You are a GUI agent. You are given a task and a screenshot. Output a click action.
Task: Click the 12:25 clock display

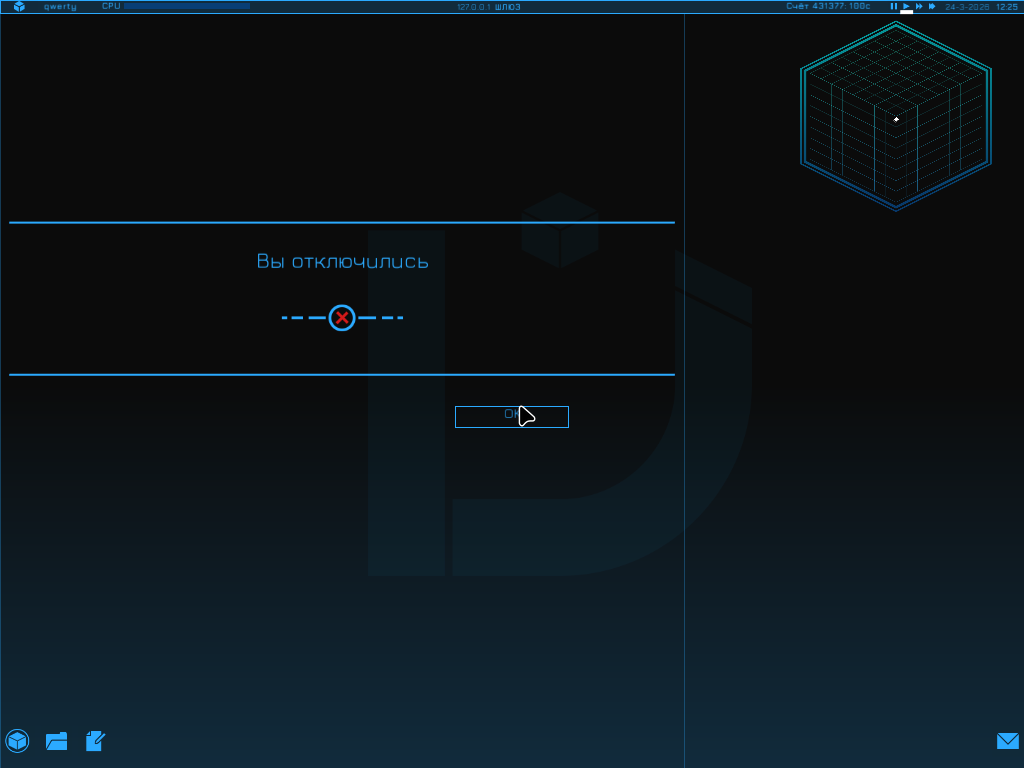click(x=1006, y=7)
